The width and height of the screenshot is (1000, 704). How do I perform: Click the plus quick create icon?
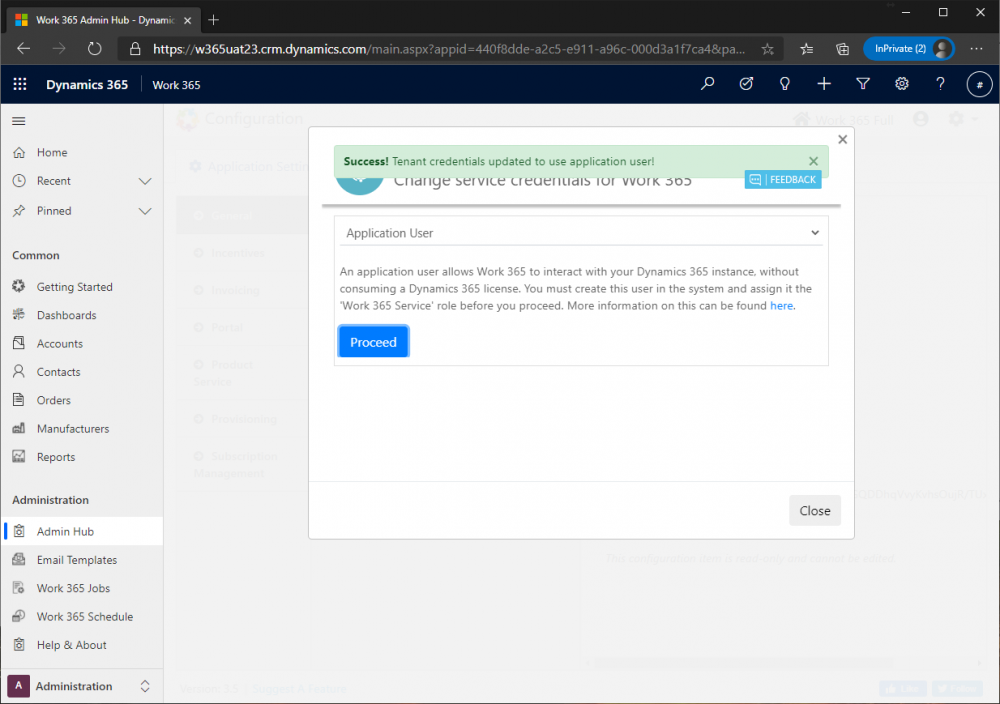824,84
